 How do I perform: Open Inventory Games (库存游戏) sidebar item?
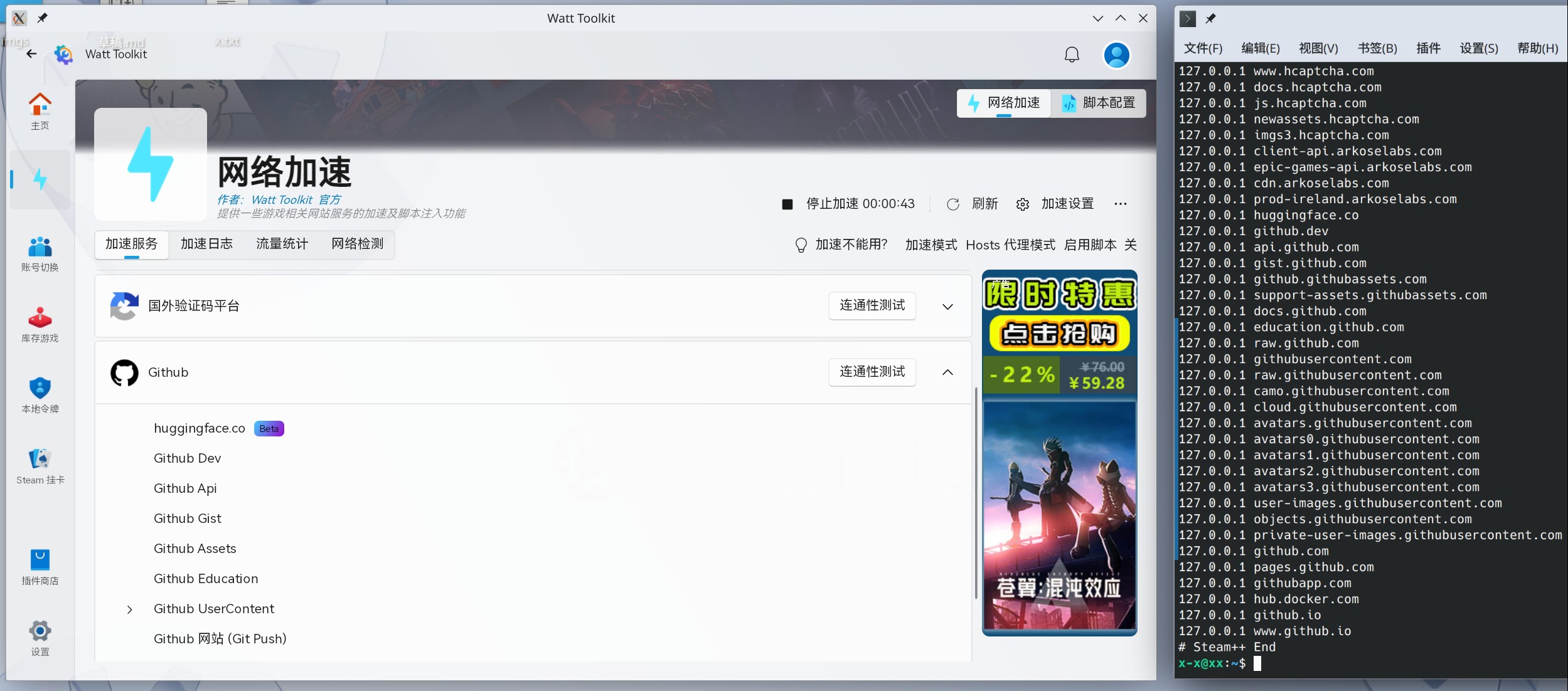click(x=40, y=325)
